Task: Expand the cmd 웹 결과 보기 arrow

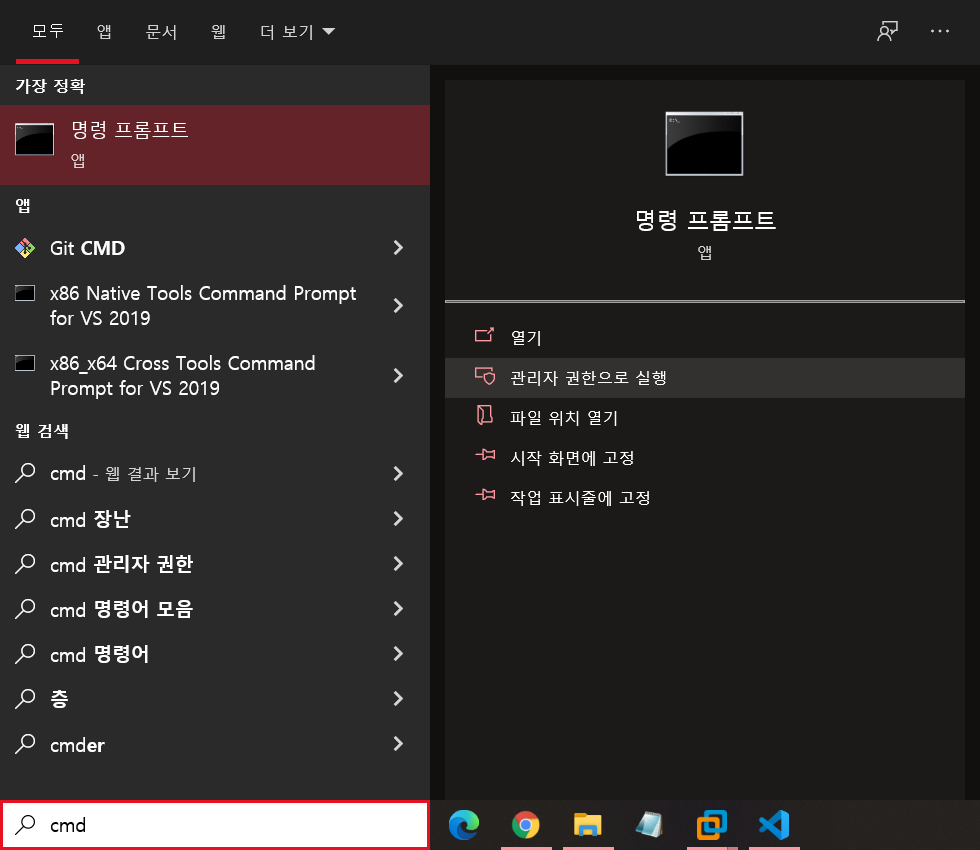Action: [398, 474]
